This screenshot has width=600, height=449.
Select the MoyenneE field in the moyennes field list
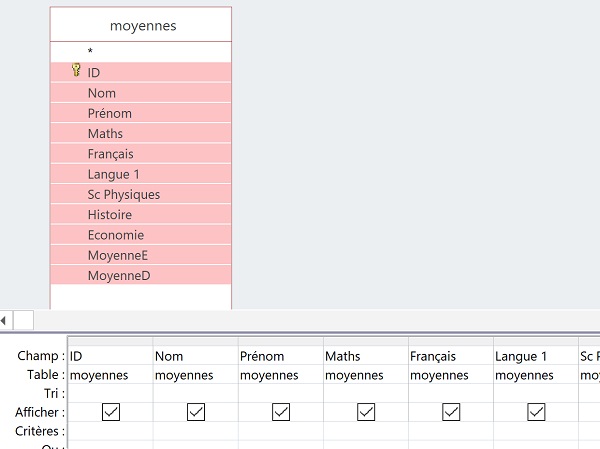[x=141, y=255]
